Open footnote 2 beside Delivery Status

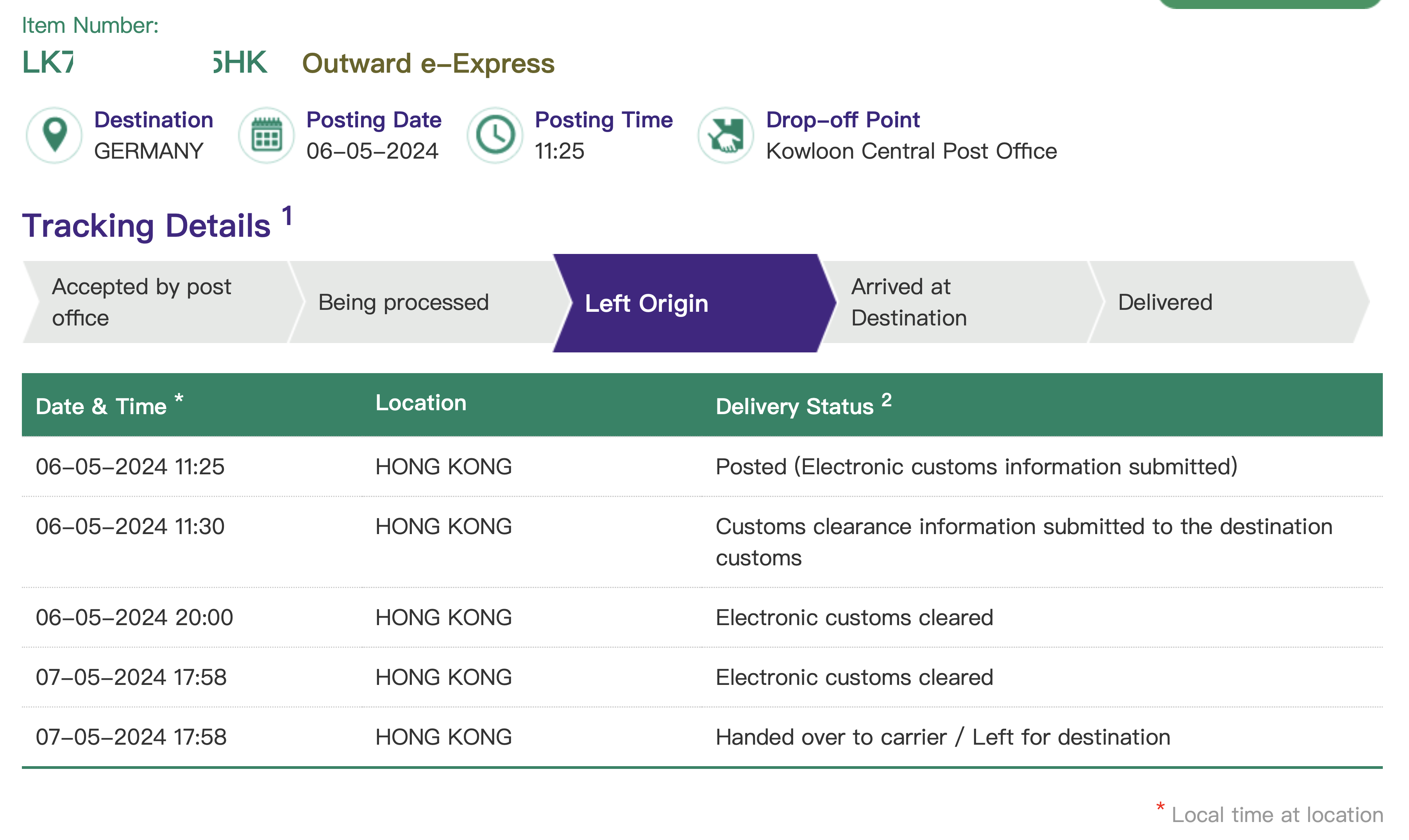pyautogui.click(x=887, y=400)
